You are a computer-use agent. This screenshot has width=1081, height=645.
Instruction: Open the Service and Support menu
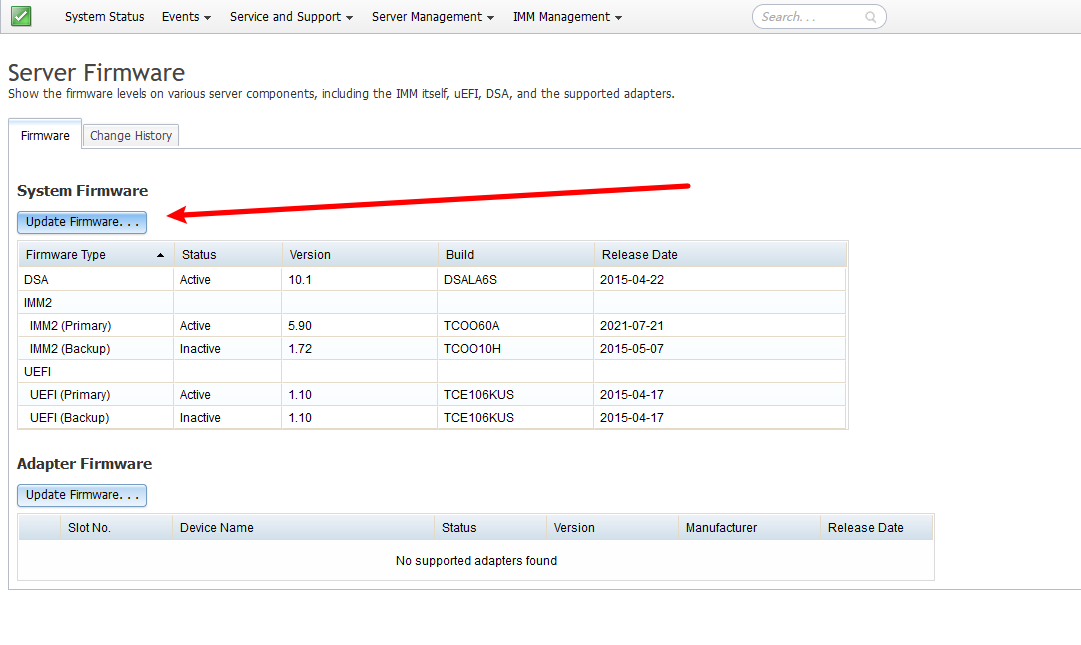pos(291,17)
